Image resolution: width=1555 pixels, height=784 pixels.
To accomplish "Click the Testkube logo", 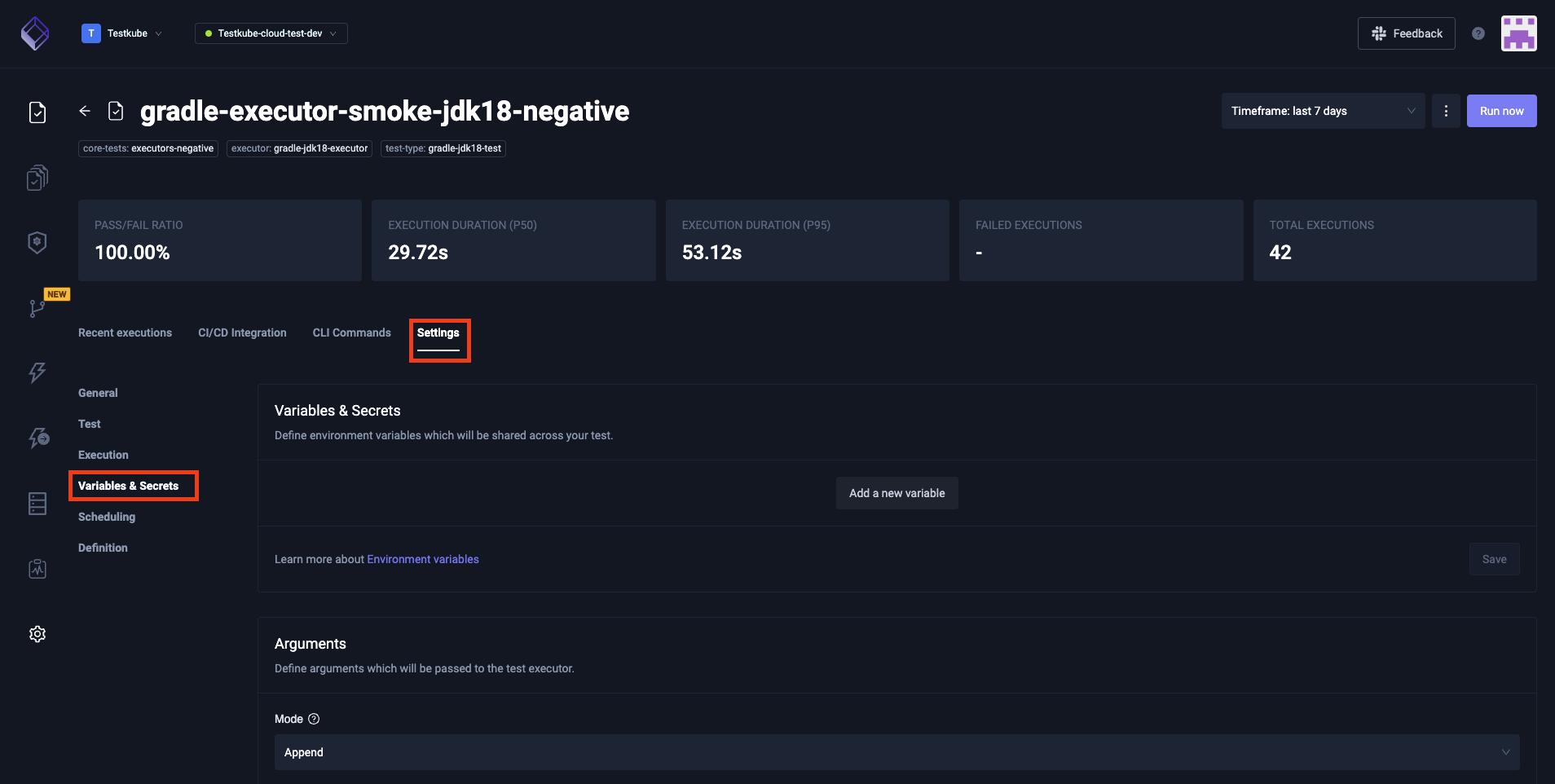I will [x=35, y=33].
